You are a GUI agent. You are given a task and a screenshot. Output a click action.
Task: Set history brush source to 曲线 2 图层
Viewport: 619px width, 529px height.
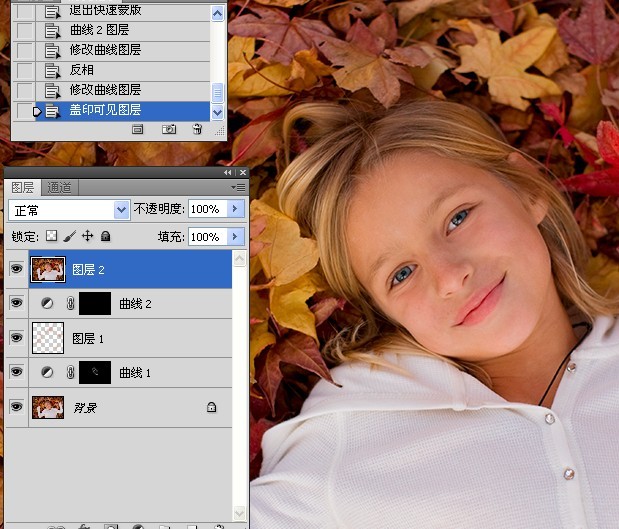25,31
